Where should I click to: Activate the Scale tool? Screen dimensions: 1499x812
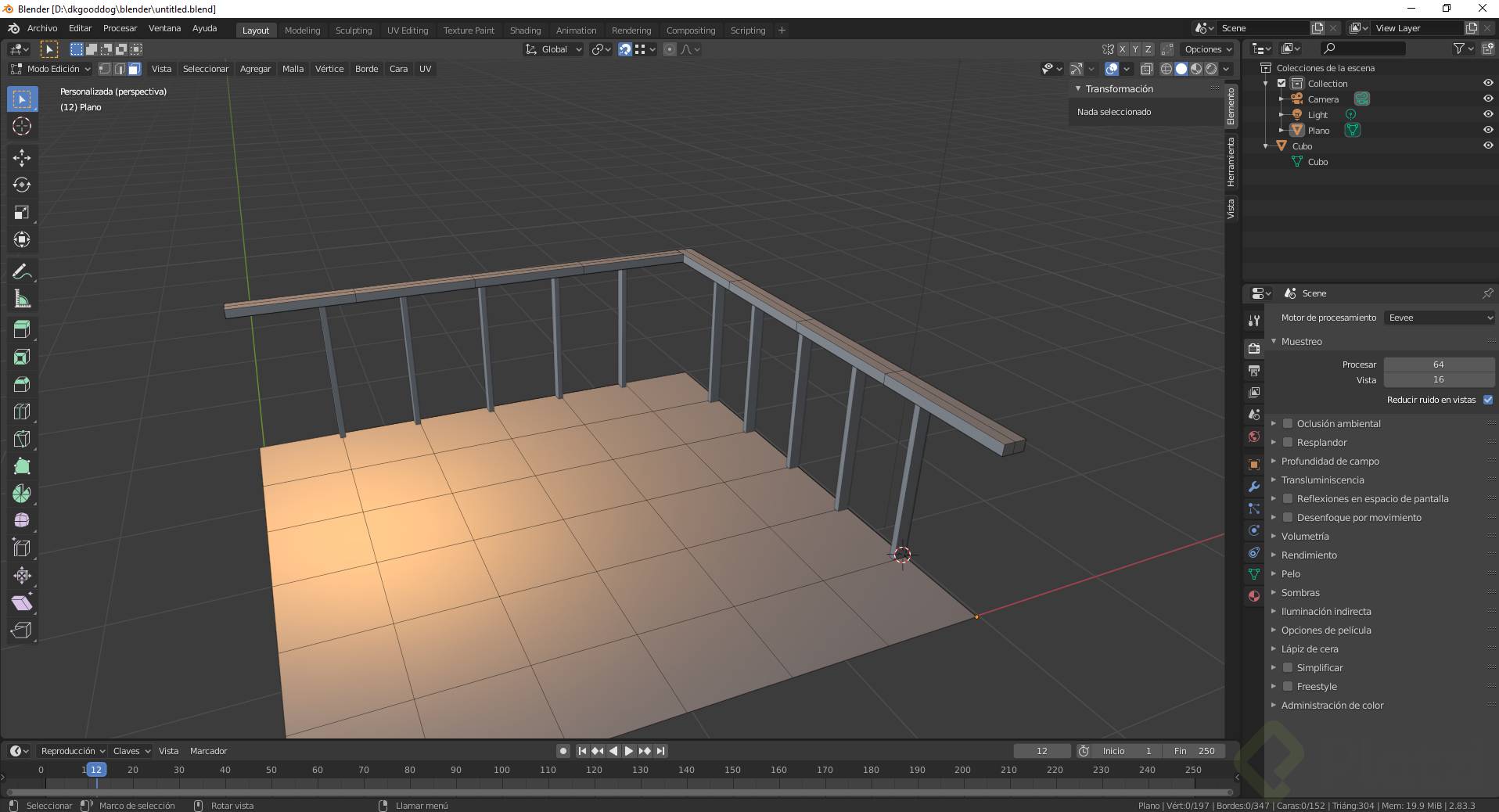[x=22, y=213]
